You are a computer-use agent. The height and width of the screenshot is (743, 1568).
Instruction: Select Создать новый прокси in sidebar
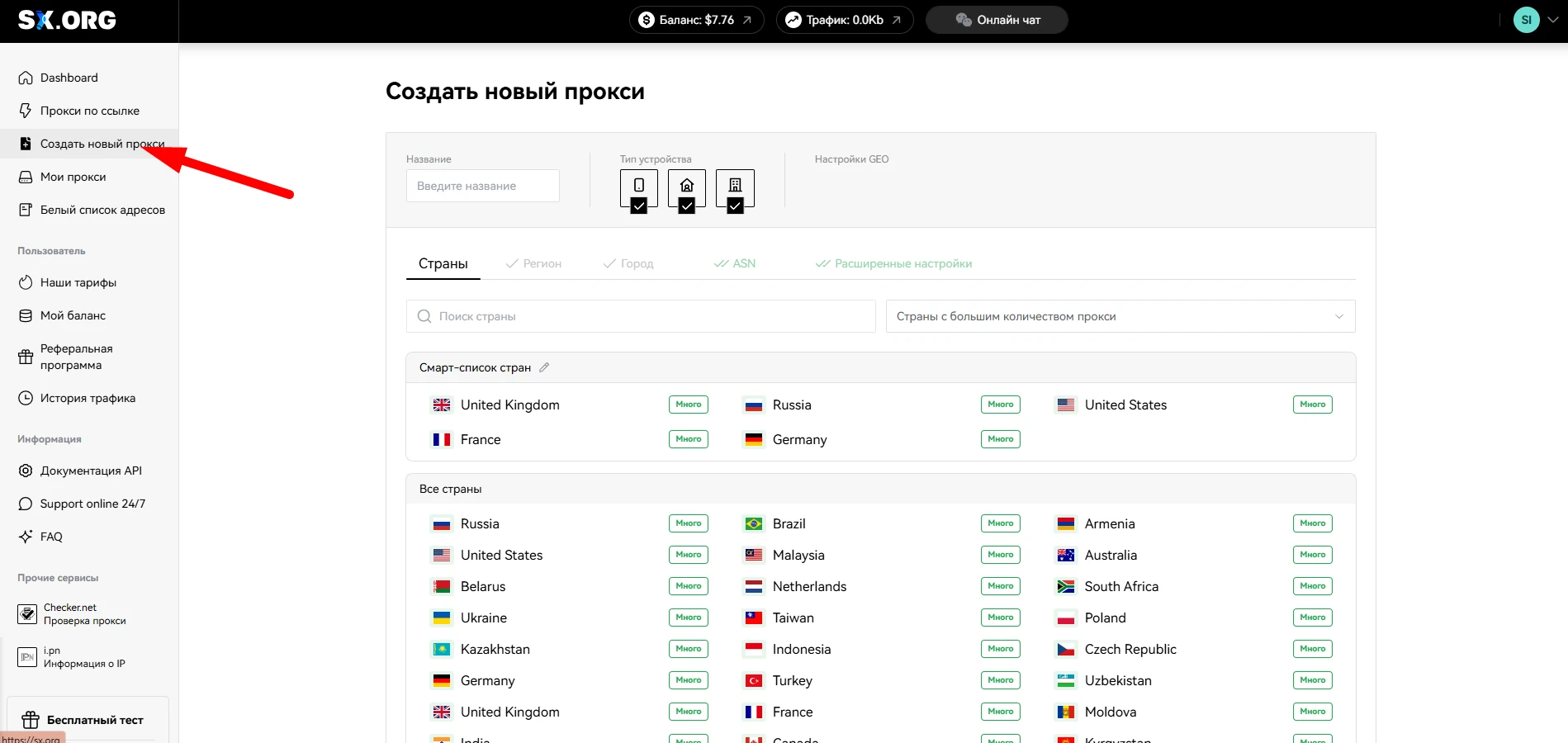tap(91, 144)
